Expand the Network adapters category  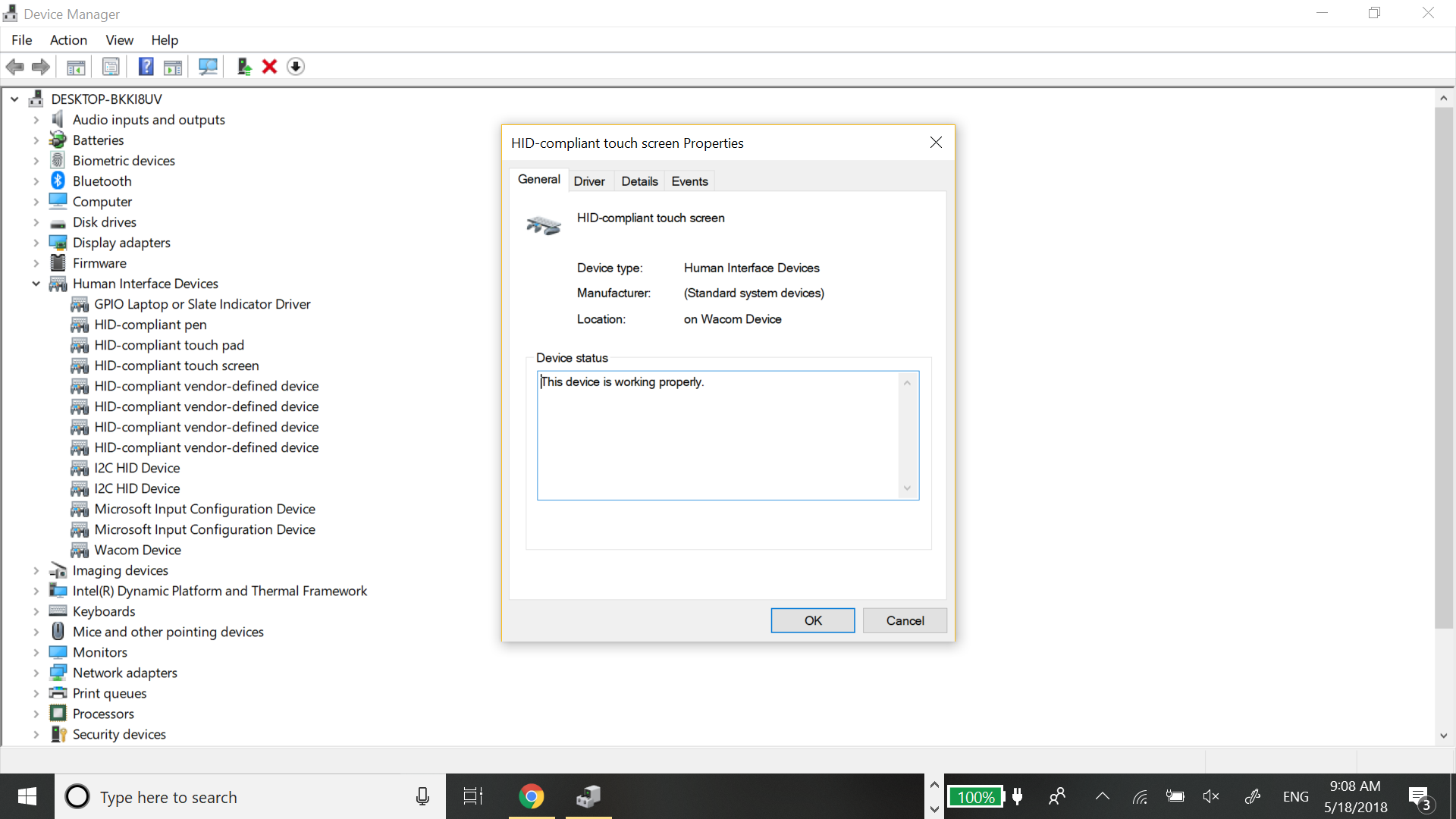[36, 673]
